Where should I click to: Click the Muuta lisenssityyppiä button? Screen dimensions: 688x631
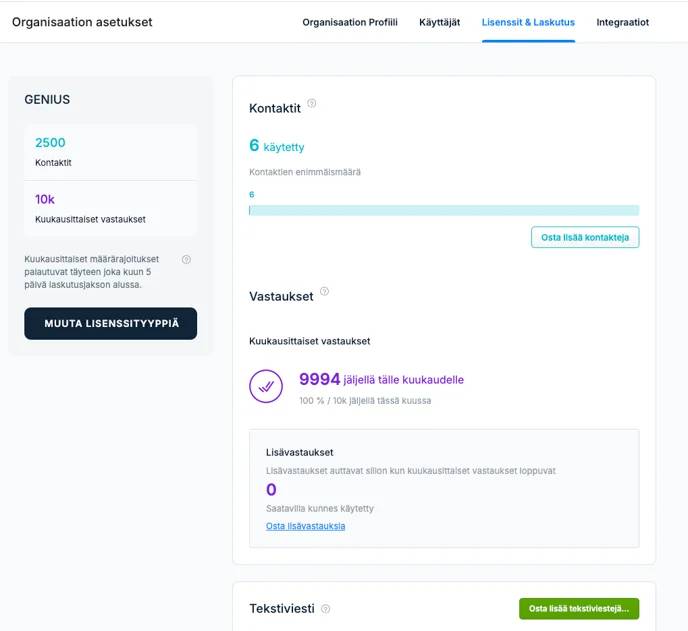coord(111,323)
